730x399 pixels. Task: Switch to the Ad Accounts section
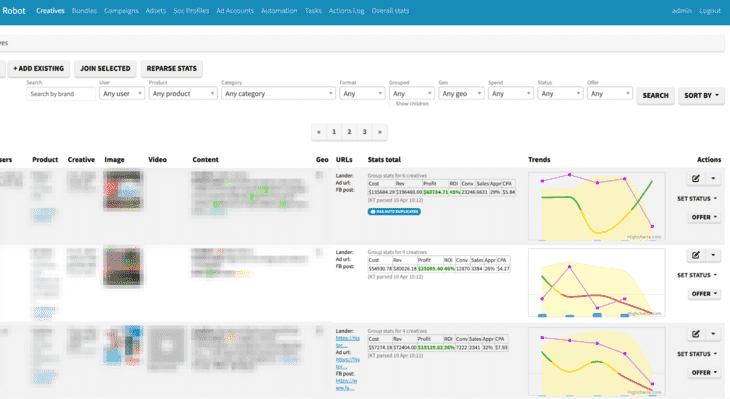click(235, 11)
